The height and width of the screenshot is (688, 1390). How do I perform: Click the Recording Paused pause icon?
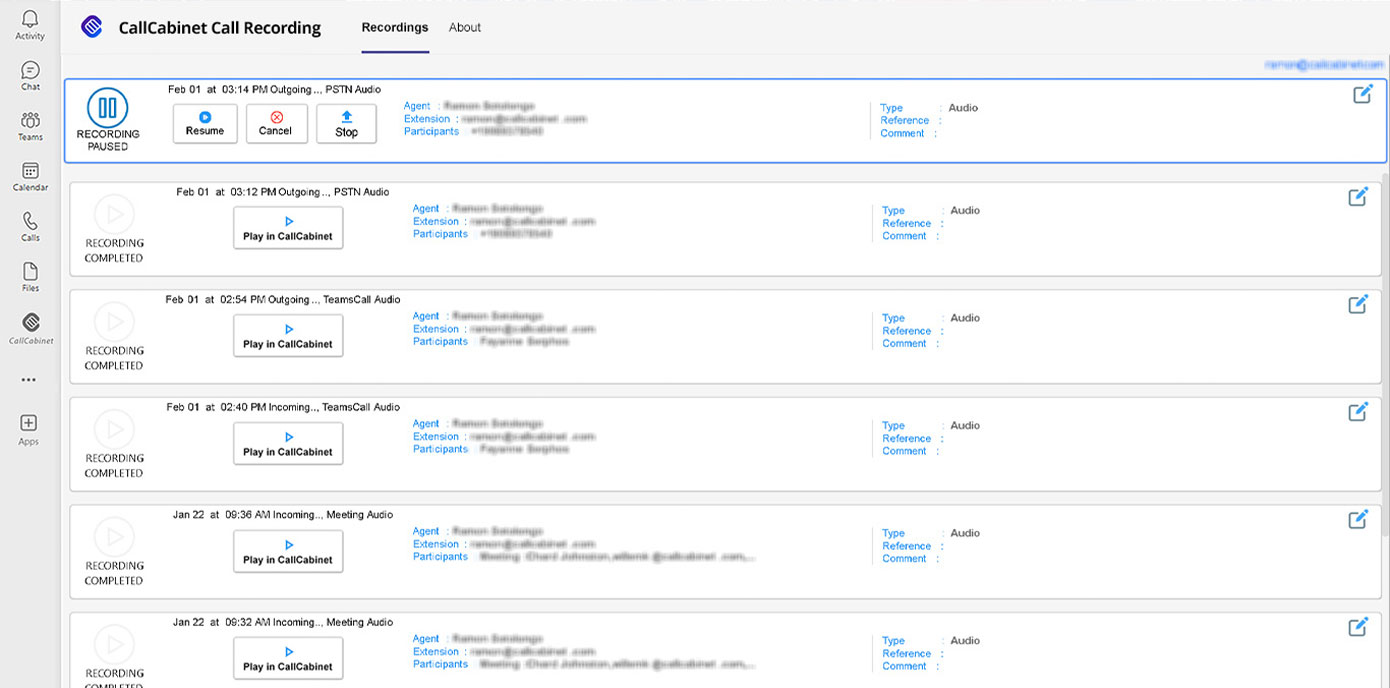pyautogui.click(x=107, y=107)
